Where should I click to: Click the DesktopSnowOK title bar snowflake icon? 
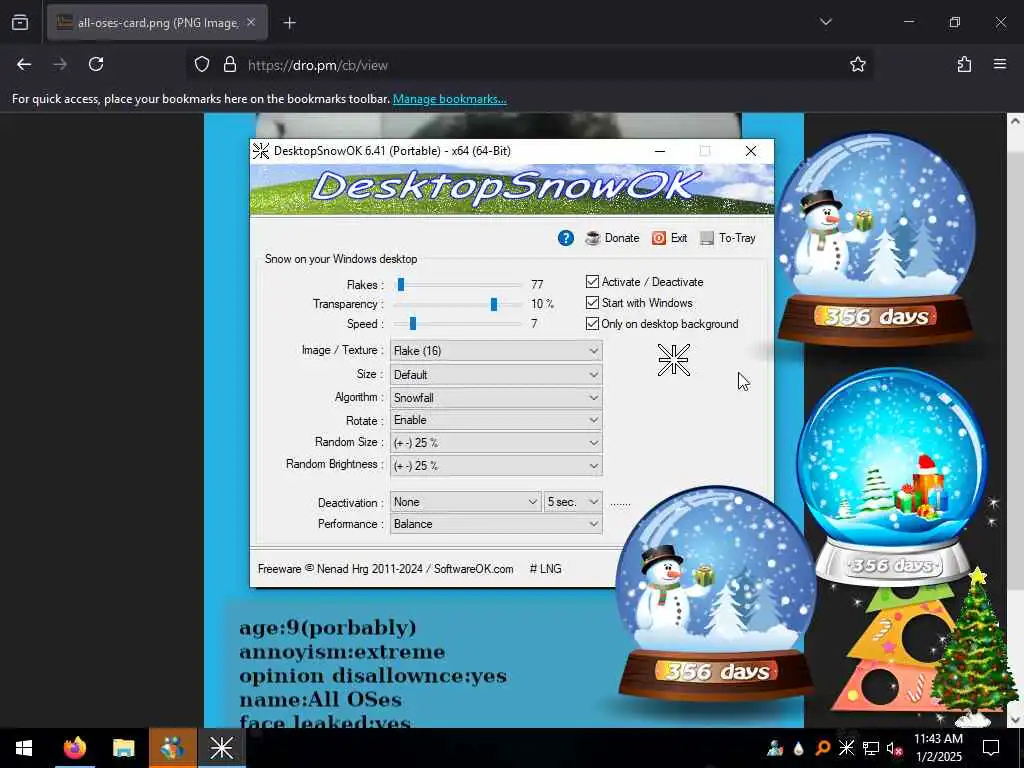pos(261,151)
